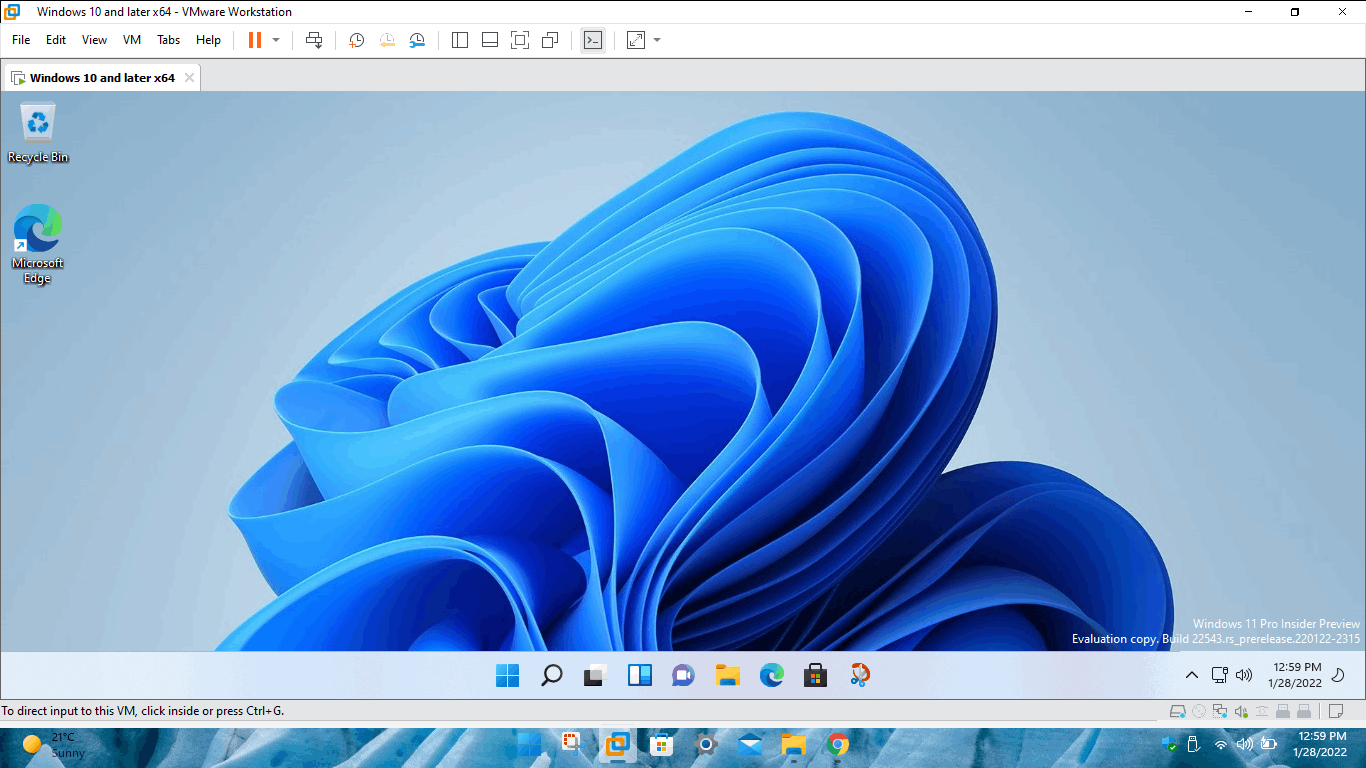1366x768 pixels.
Task: Open the VMware message log icon
Action: coord(1335,712)
